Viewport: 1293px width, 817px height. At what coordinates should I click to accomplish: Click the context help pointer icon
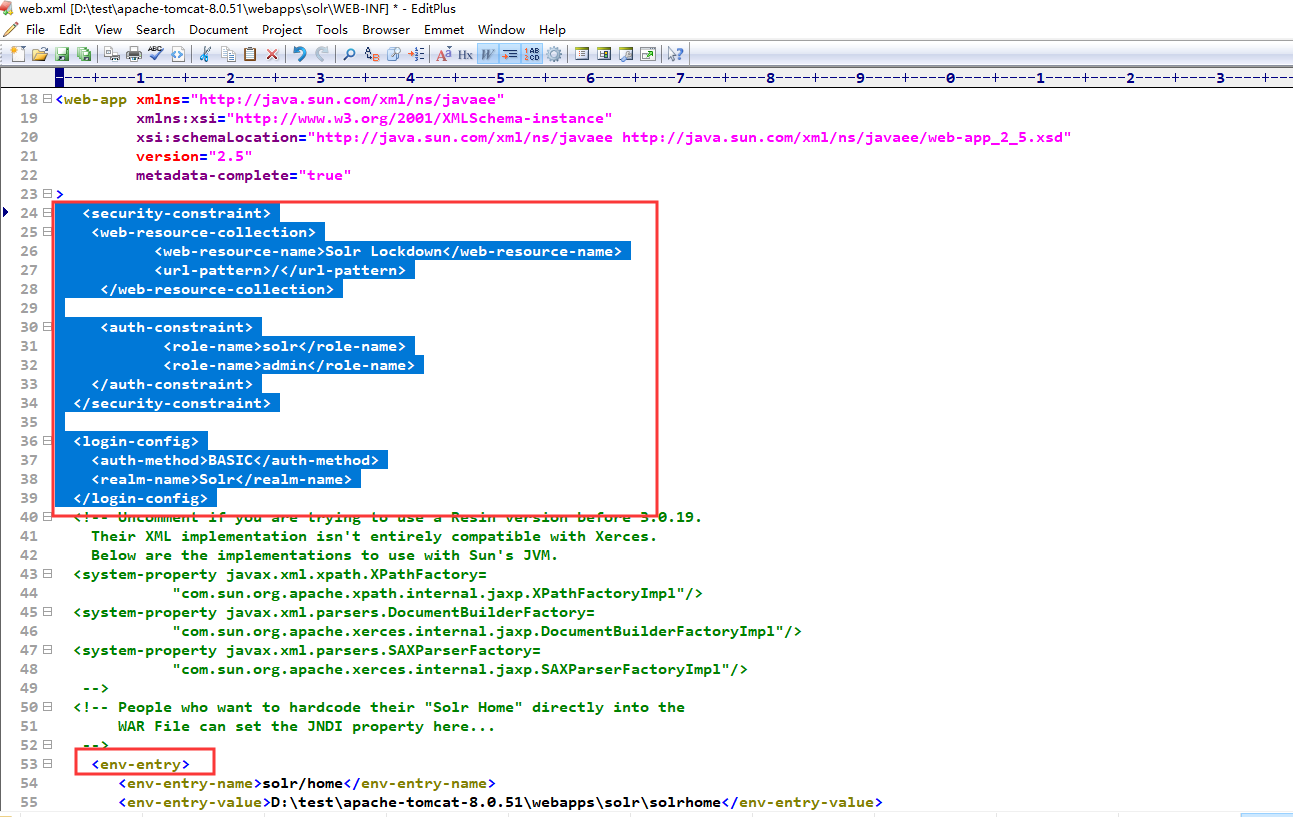[674, 54]
